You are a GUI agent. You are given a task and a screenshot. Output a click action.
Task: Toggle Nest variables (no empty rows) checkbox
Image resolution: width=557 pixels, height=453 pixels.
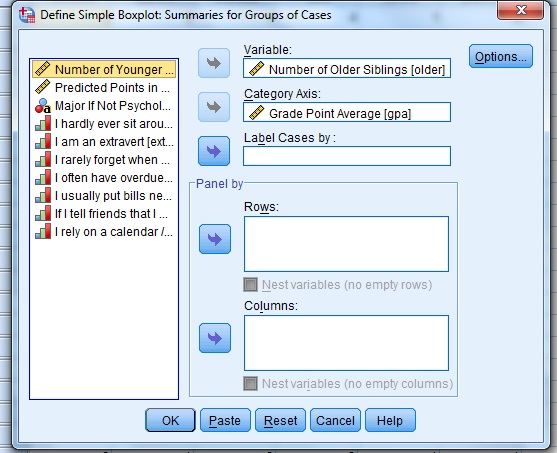click(250, 285)
